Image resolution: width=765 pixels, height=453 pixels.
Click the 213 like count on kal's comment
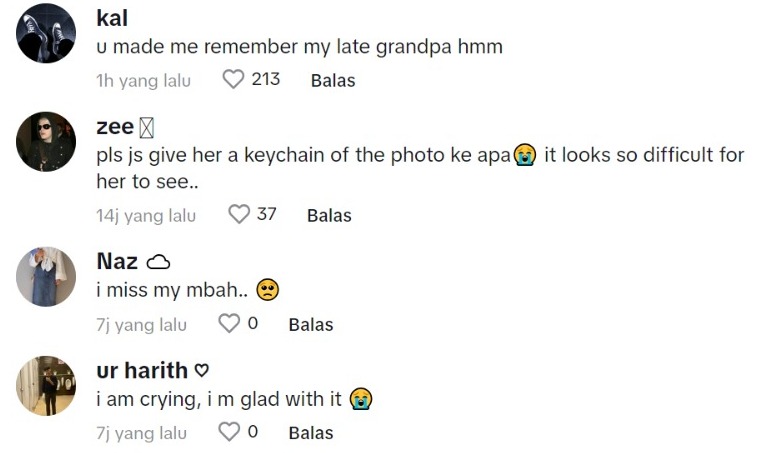click(x=266, y=79)
